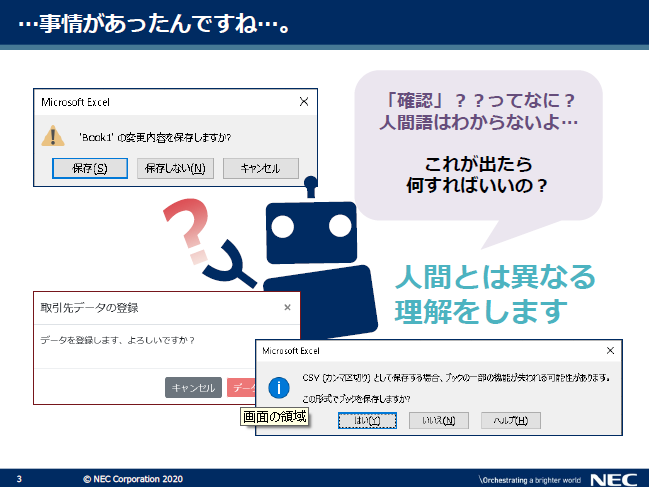Close the Book1 save confirmation dialog
This screenshot has width=649, height=487.
[x=304, y=101]
